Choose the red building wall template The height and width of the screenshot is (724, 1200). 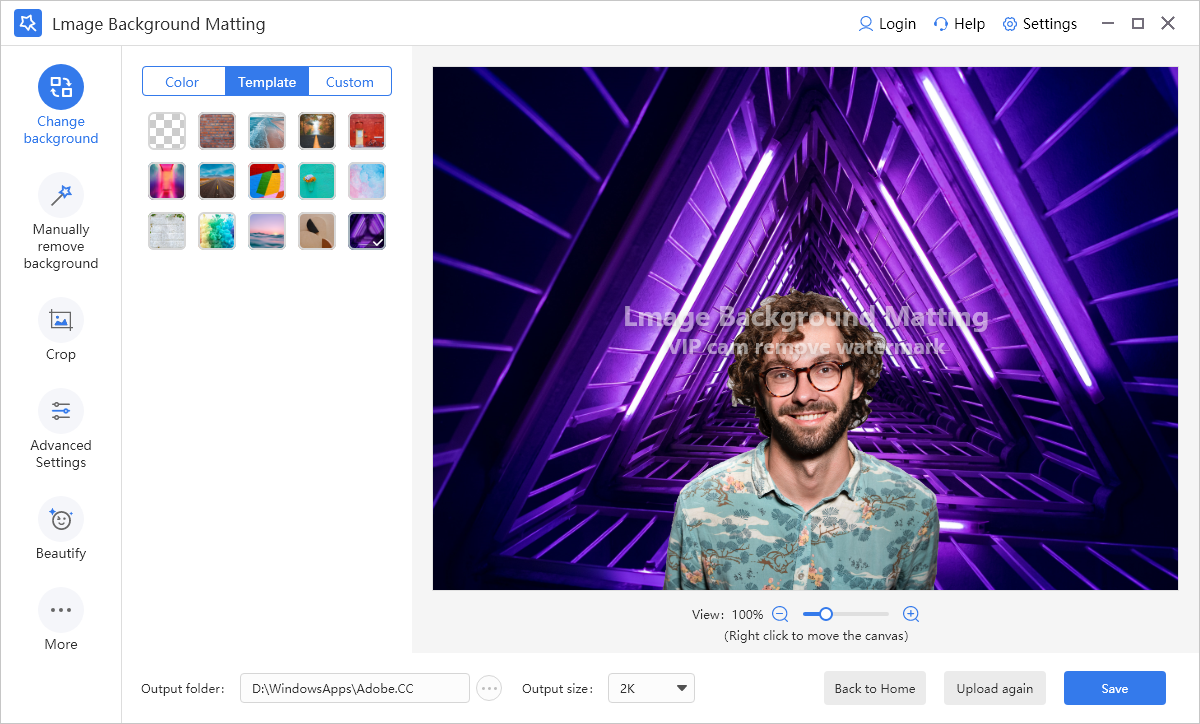click(367, 131)
